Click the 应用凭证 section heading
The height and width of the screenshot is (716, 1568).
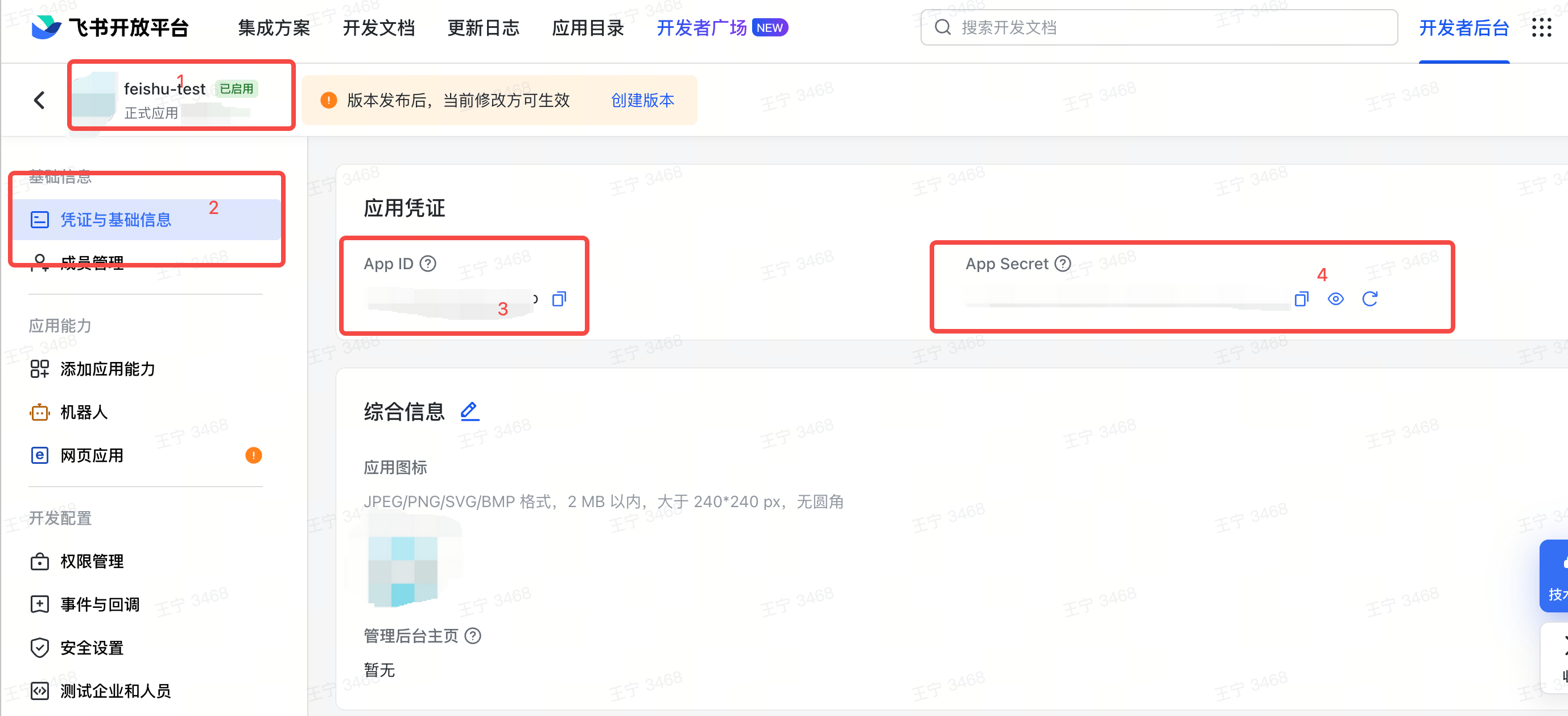pyautogui.click(x=404, y=208)
